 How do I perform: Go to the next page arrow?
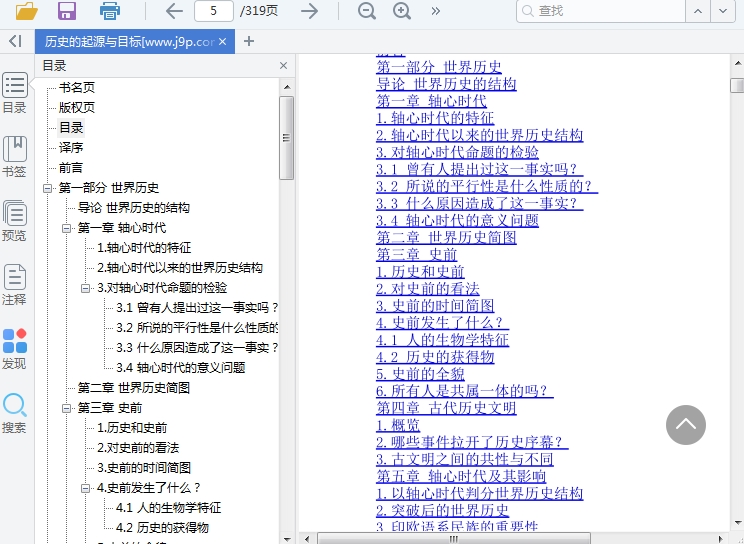(x=309, y=11)
